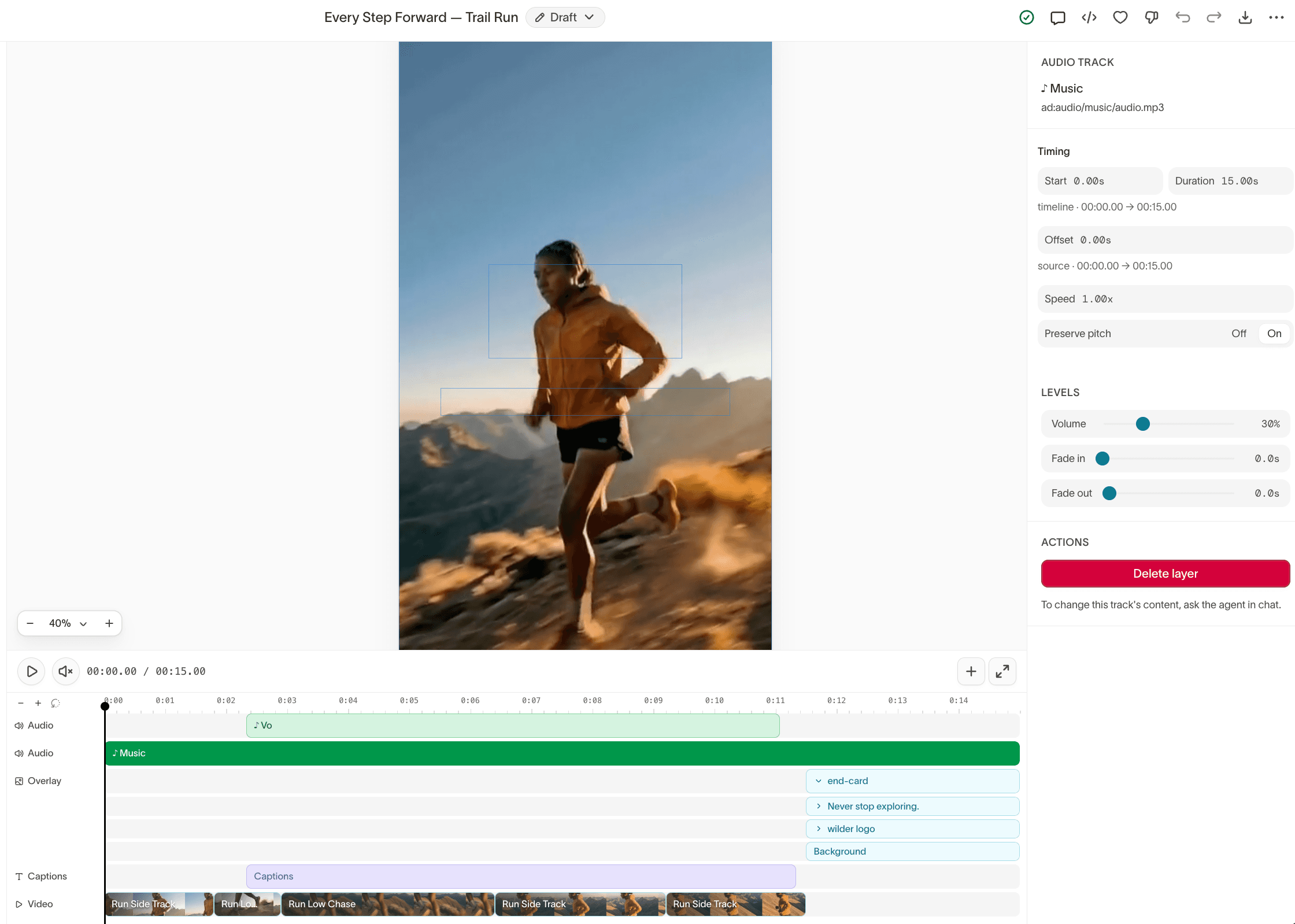The width and height of the screenshot is (1295, 924).
Task: Click the 0:14 mark on timeline ruler
Action: (959, 701)
